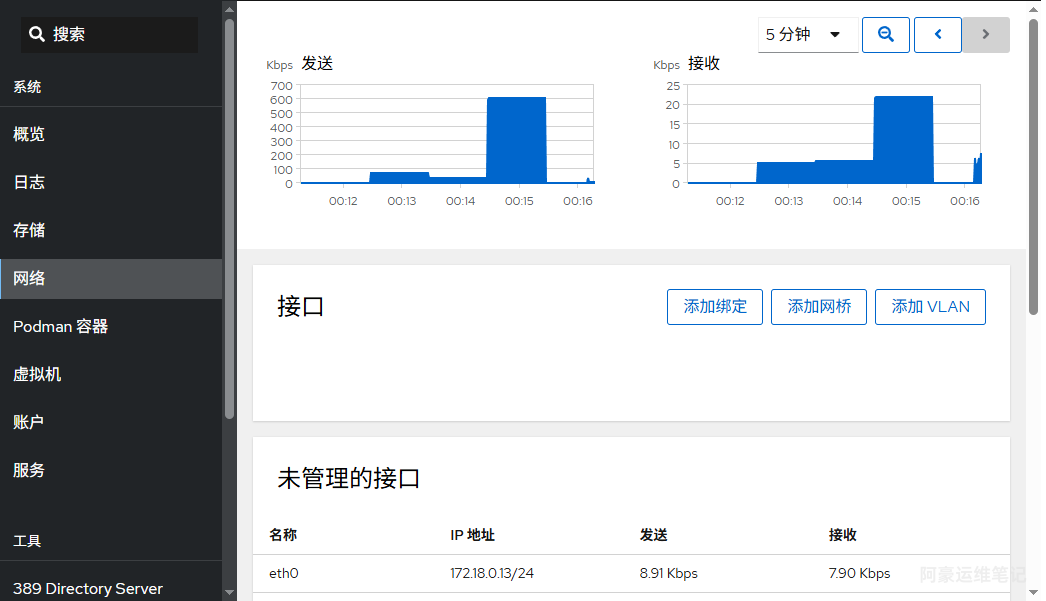The height and width of the screenshot is (601, 1046).
Task: Click the 工具 section heading
Action: 27,541
